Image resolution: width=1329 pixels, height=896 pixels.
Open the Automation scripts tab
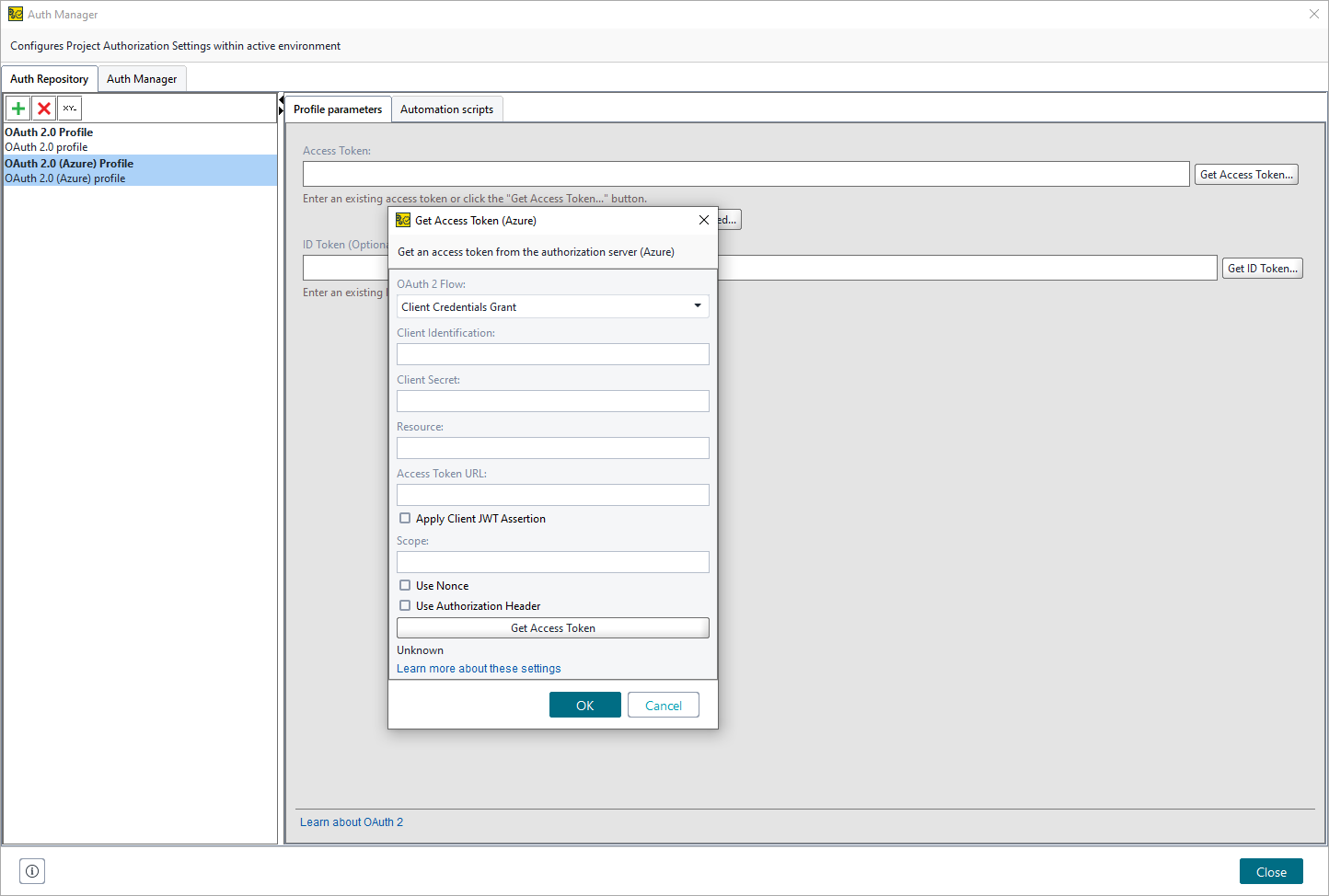click(x=447, y=109)
